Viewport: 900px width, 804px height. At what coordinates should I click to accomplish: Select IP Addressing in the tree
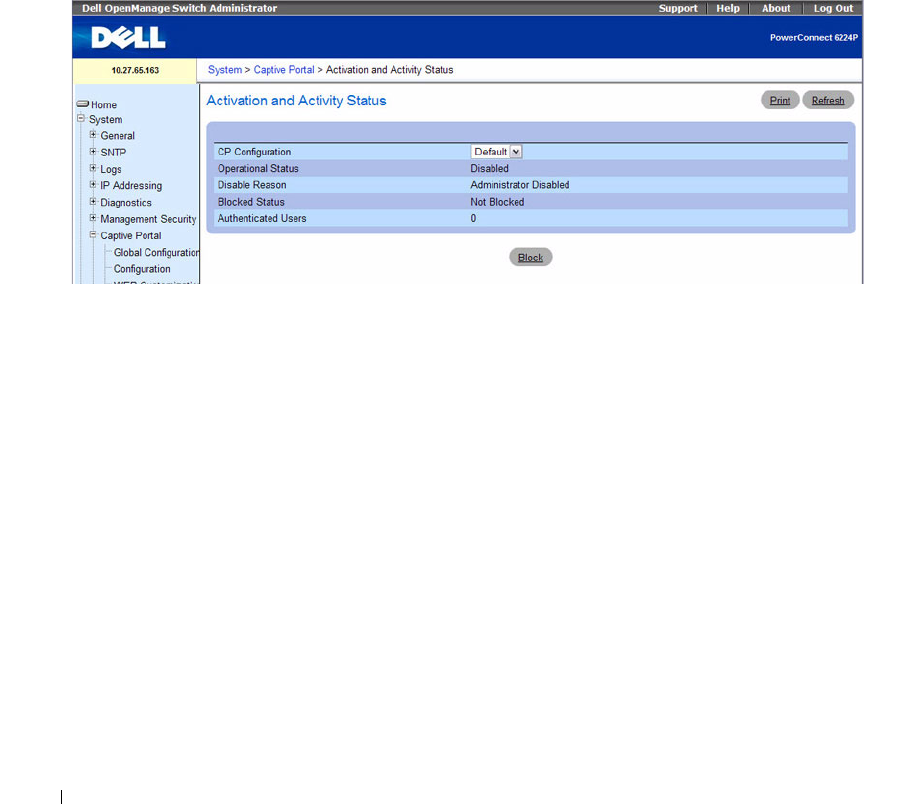coord(131,186)
